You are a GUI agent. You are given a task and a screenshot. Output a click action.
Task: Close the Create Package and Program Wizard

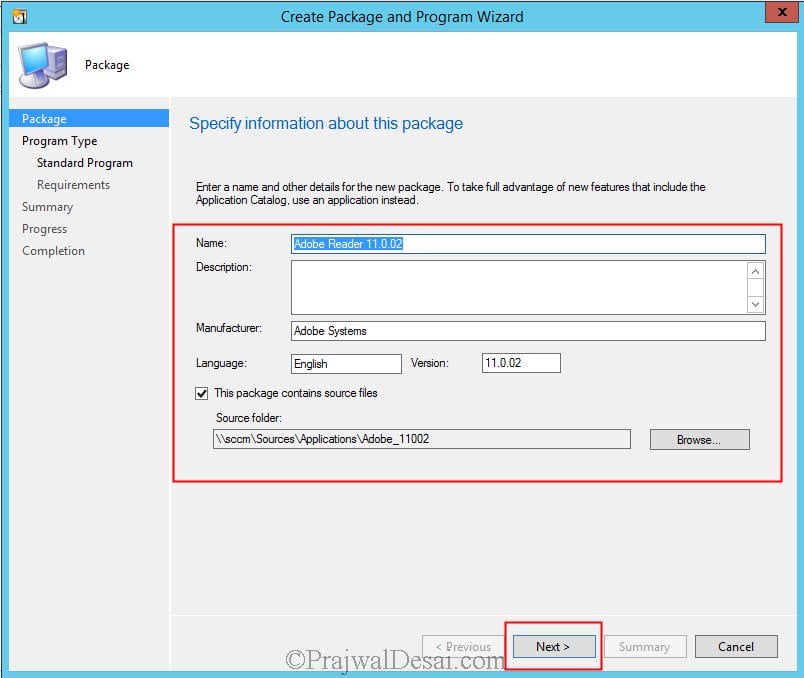(781, 12)
